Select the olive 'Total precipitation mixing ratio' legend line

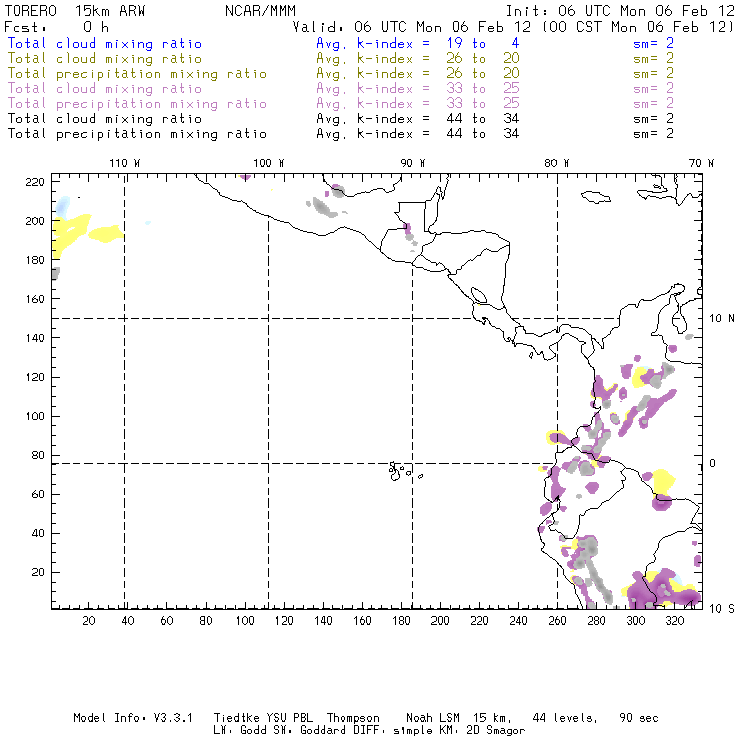(x=136, y=74)
